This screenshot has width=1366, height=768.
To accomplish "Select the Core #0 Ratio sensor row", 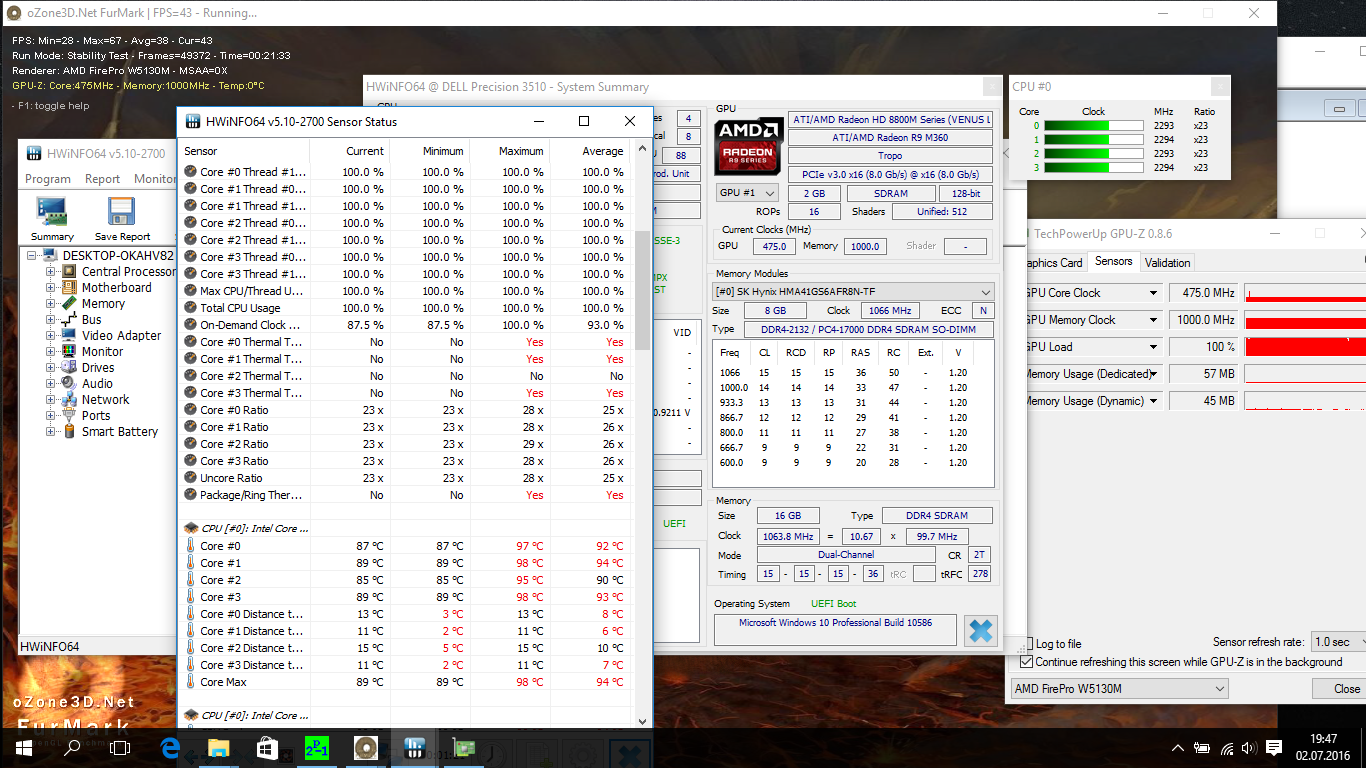I will click(x=405, y=410).
